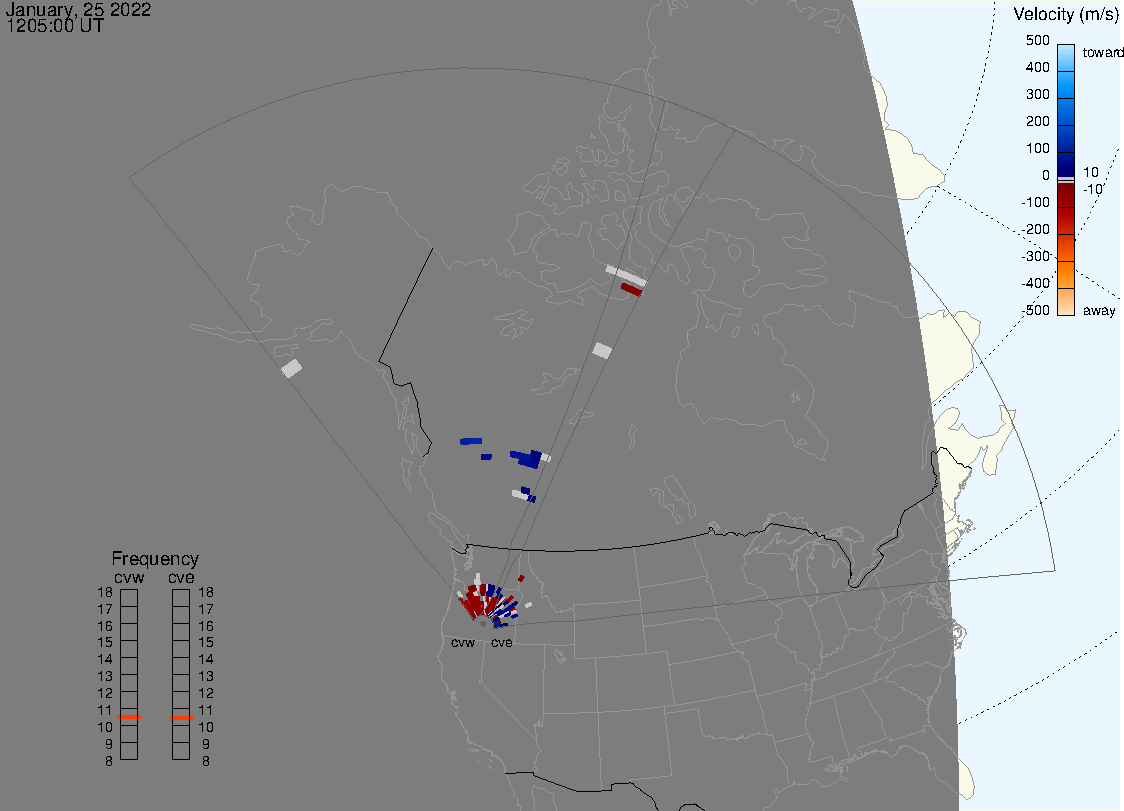The width and height of the screenshot is (1124, 811).
Task: Select the thin gray ±10 m/s band
Action: 1066,180
